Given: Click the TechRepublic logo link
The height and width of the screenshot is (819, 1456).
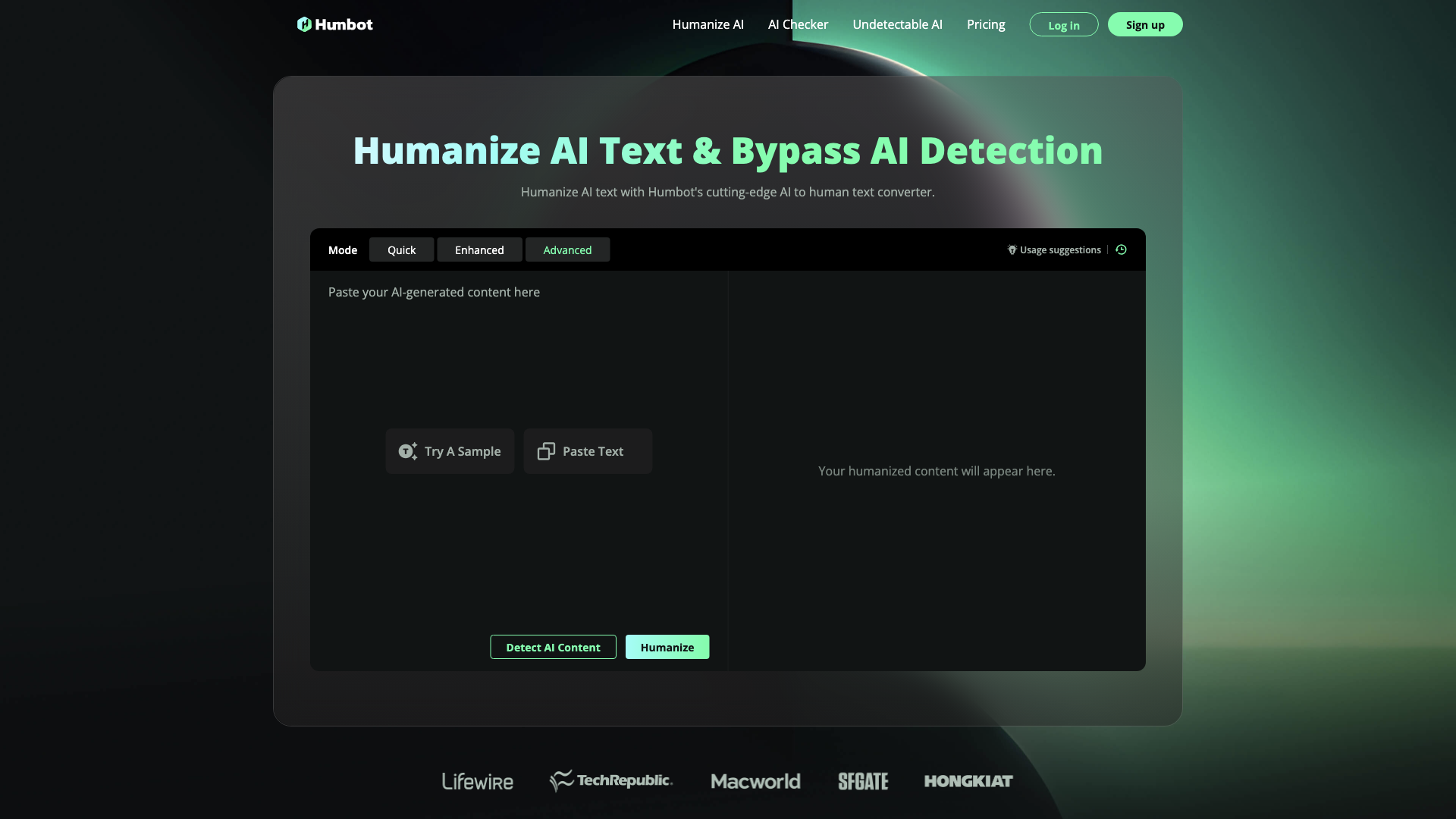Looking at the screenshot, I should click(612, 780).
